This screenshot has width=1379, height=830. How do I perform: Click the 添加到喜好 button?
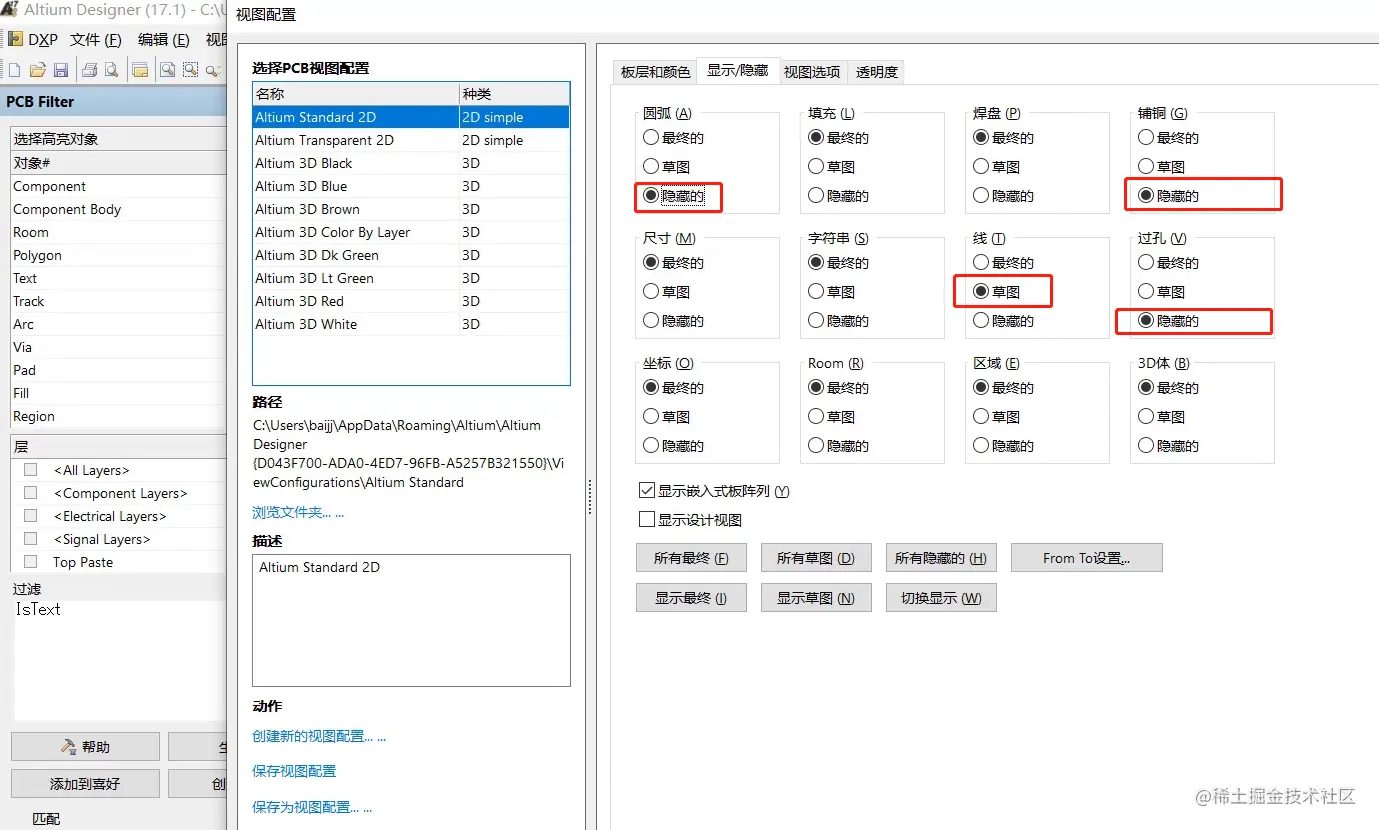click(x=85, y=783)
